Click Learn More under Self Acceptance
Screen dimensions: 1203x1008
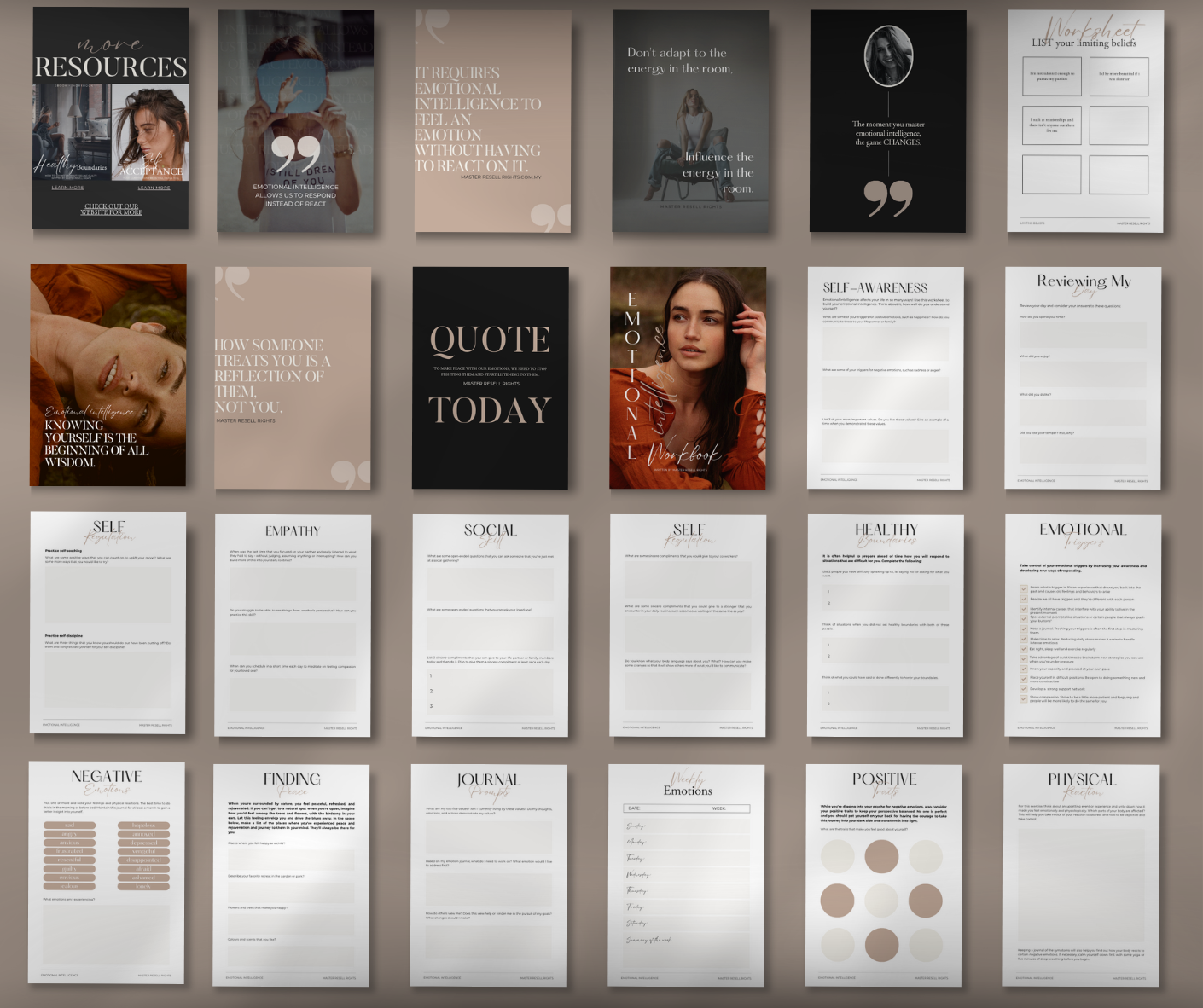click(x=154, y=188)
